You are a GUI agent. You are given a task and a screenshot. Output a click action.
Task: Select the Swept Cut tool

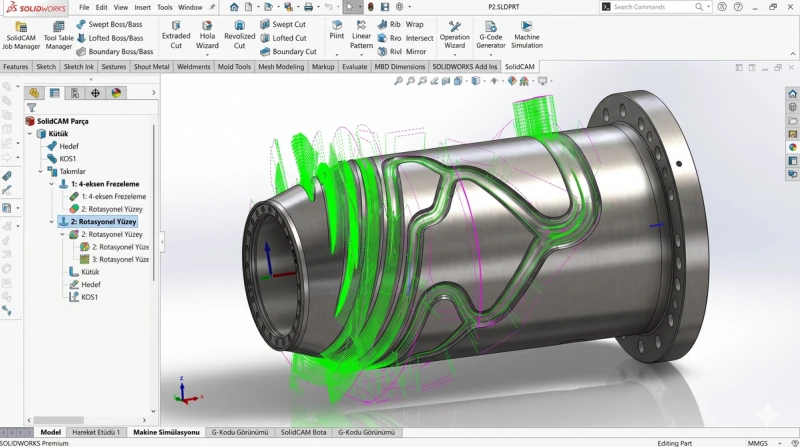coord(283,24)
